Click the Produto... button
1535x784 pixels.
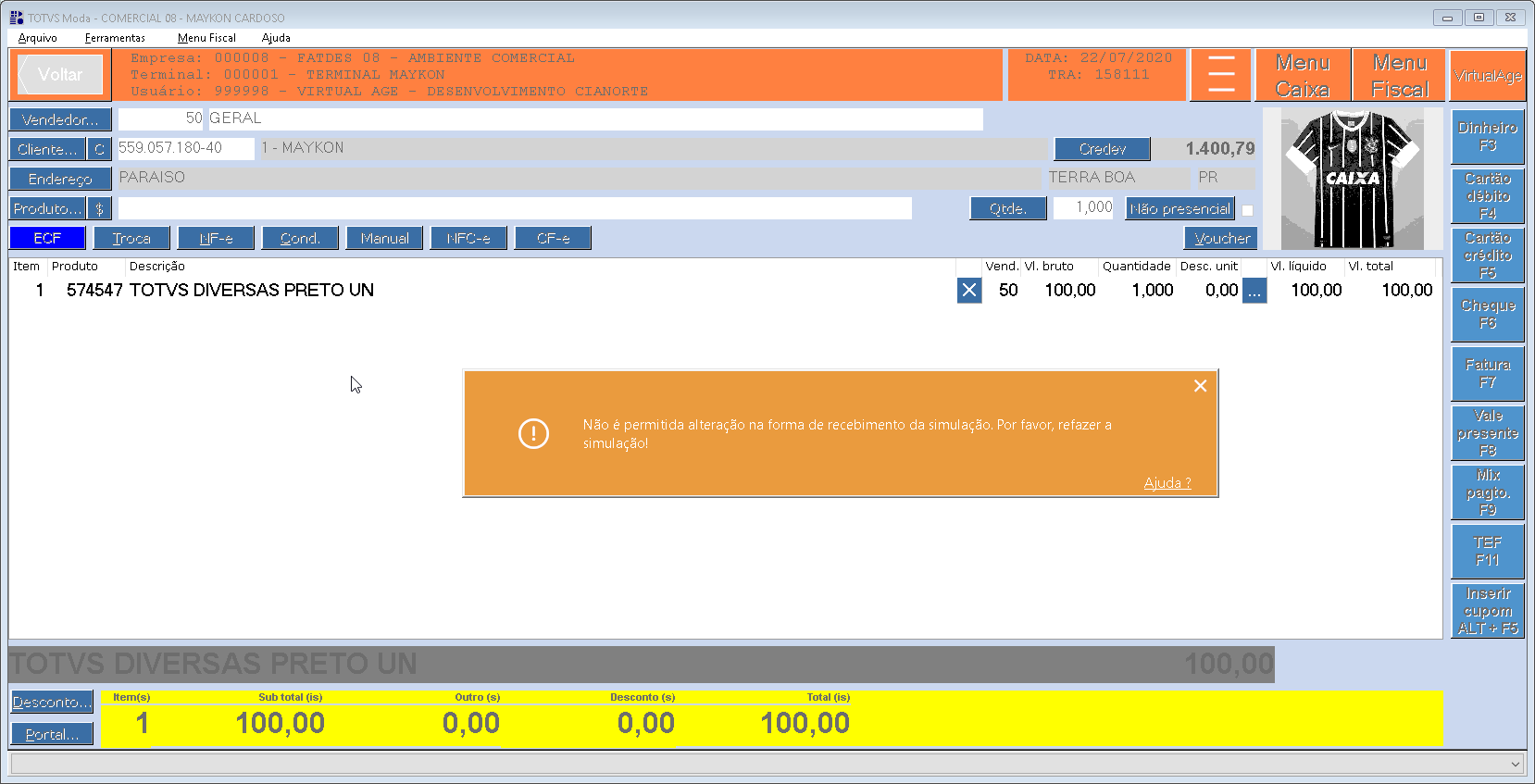47,208
